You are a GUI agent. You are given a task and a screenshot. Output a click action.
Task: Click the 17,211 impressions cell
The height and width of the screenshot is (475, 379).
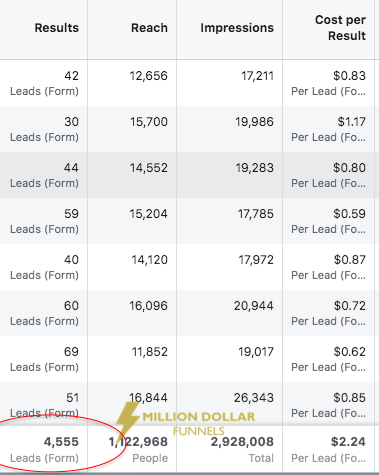click(x=230, y=83)
